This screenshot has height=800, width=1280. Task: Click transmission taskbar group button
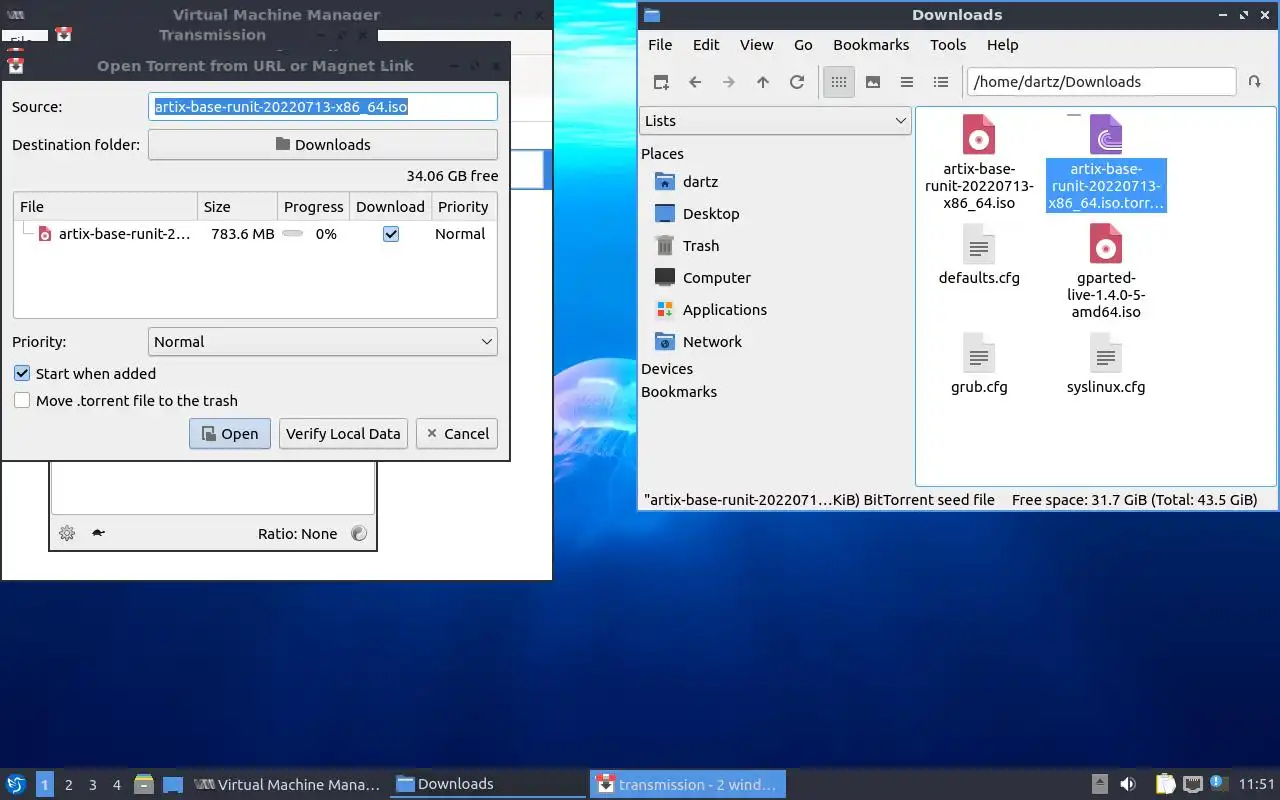[688, 784]
